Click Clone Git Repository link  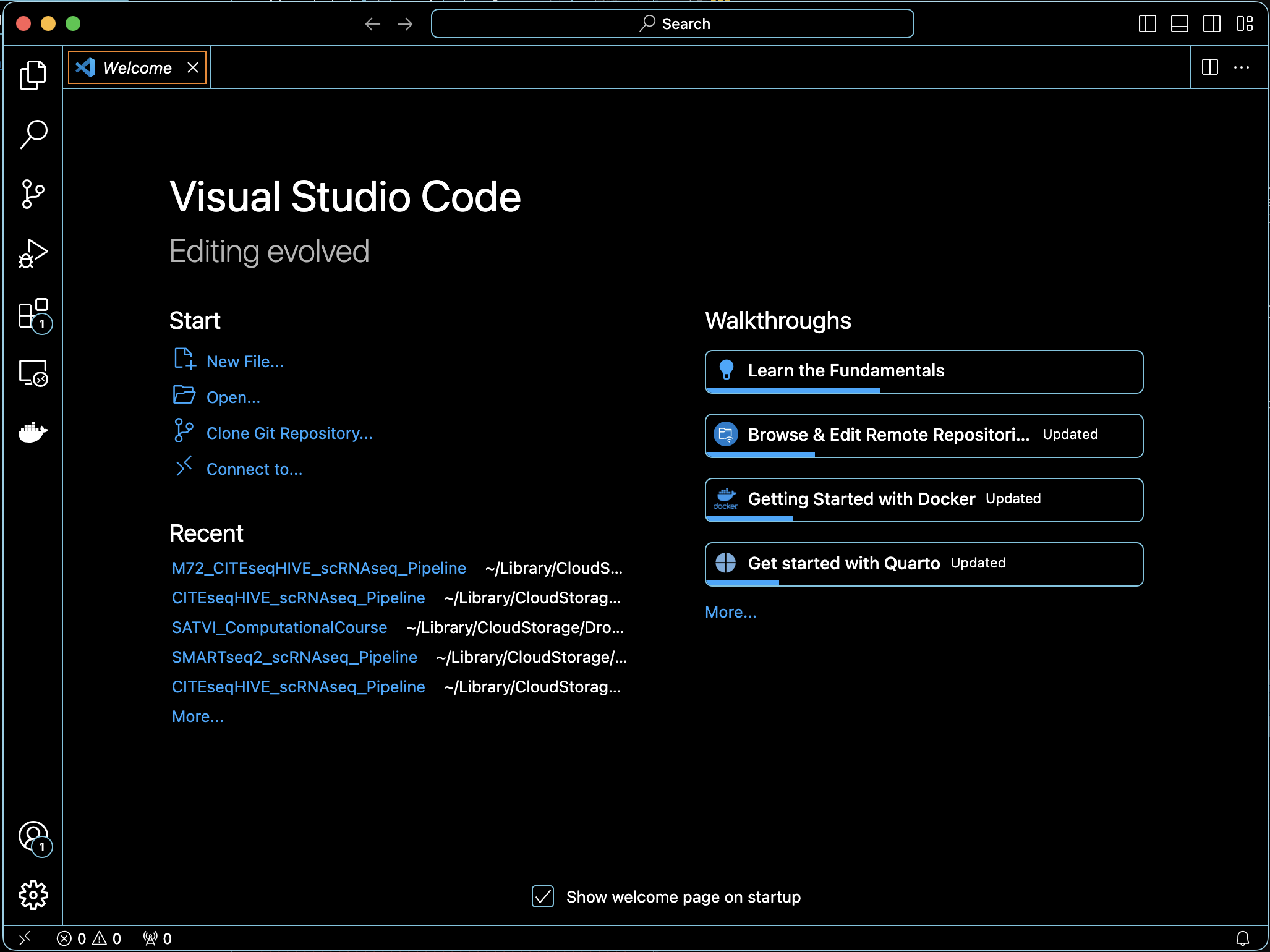coord(289,433)
